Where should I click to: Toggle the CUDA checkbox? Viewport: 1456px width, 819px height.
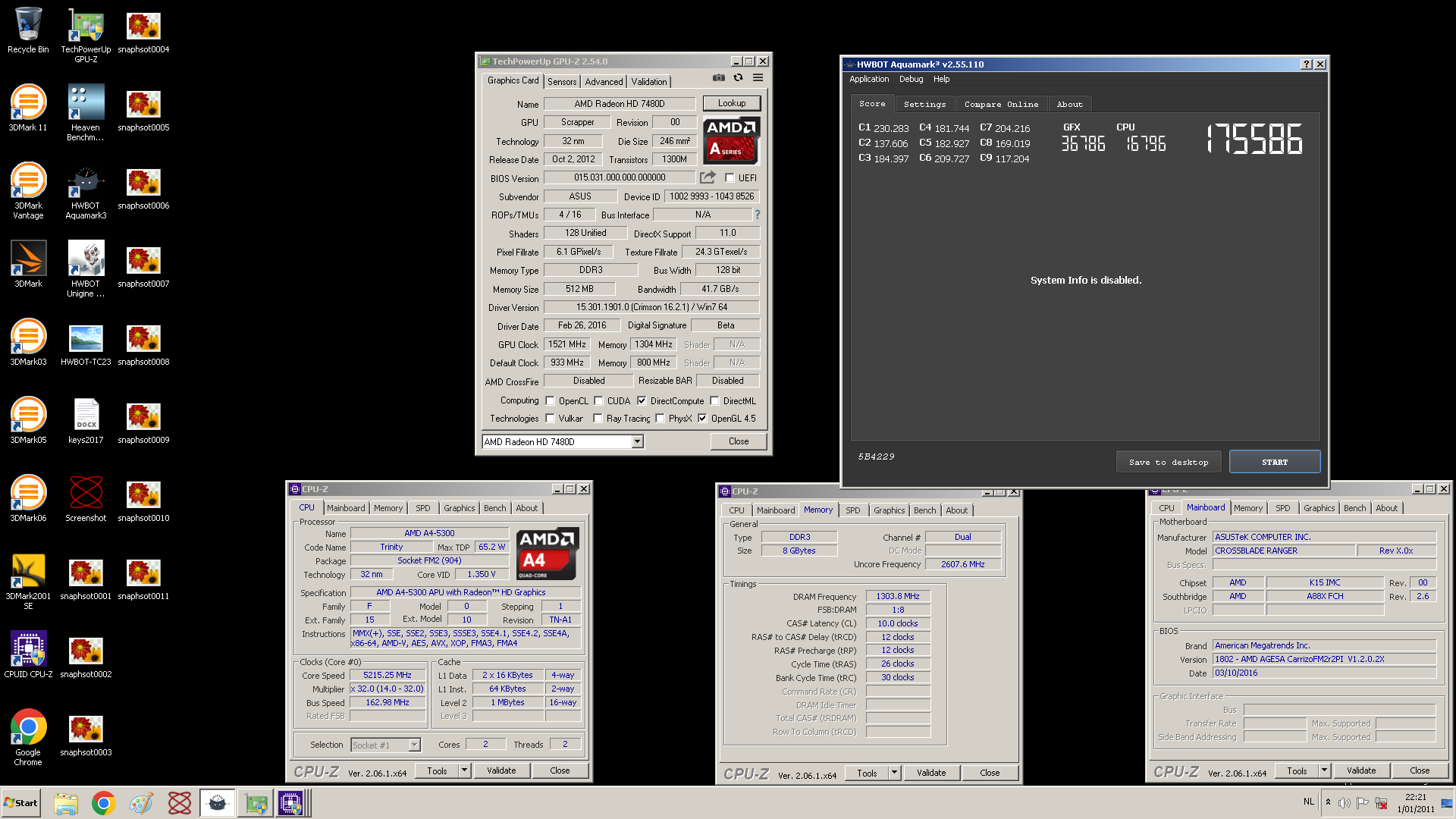pyautogui.click(x=598, y=401)
